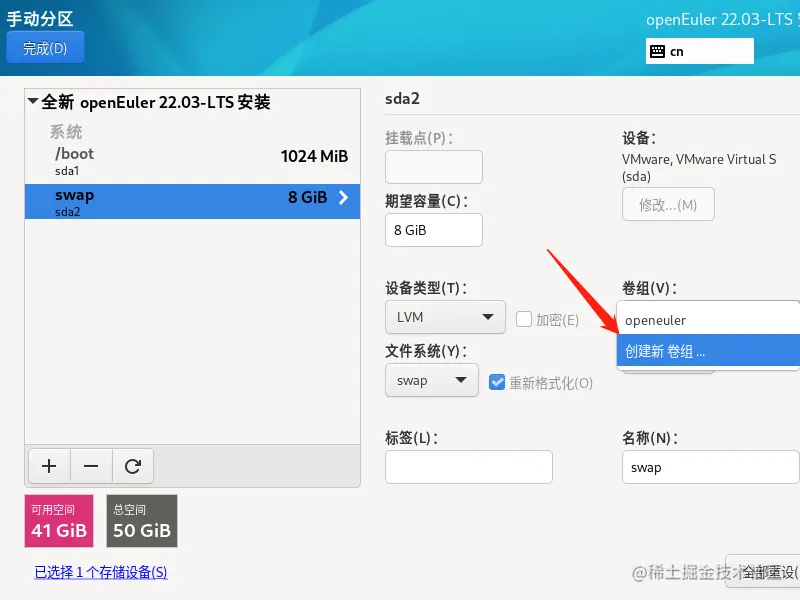
Task: Remove selected partition with minus icon
Action: click(x=91, y=466)
